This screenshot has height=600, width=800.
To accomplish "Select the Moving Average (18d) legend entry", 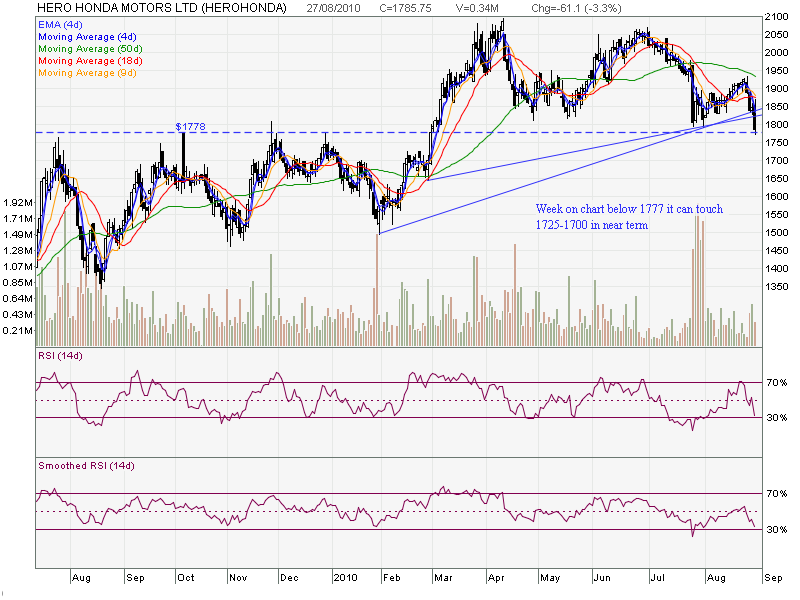I will coord(90,61).
